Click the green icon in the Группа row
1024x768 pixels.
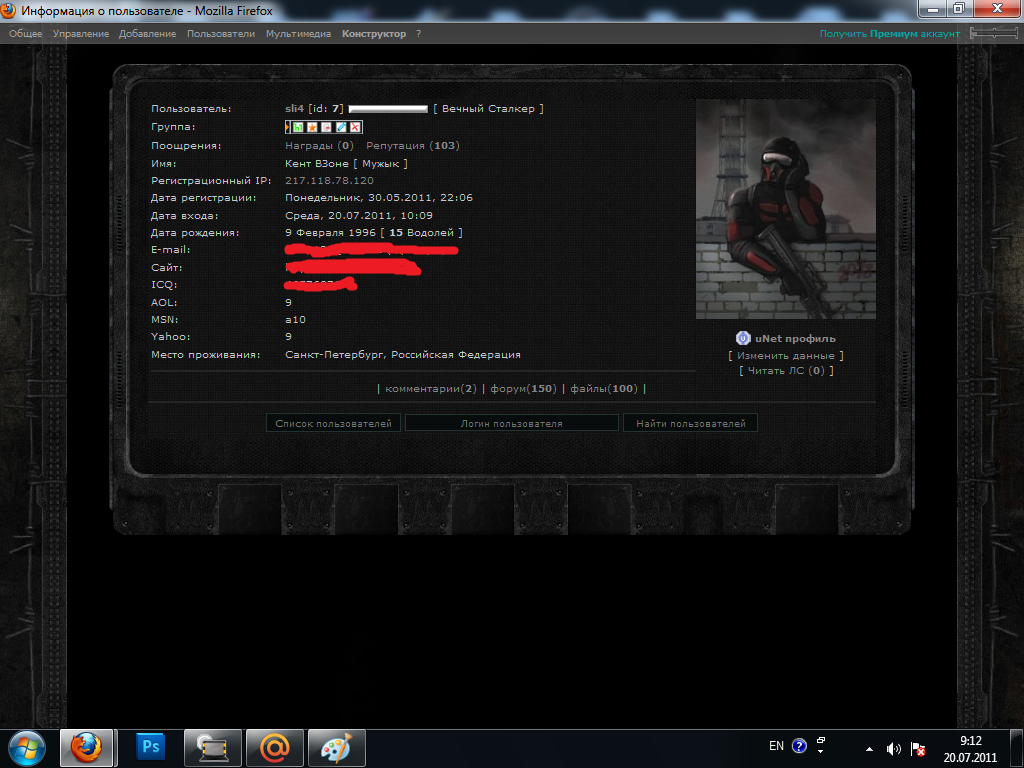point(298,127)
